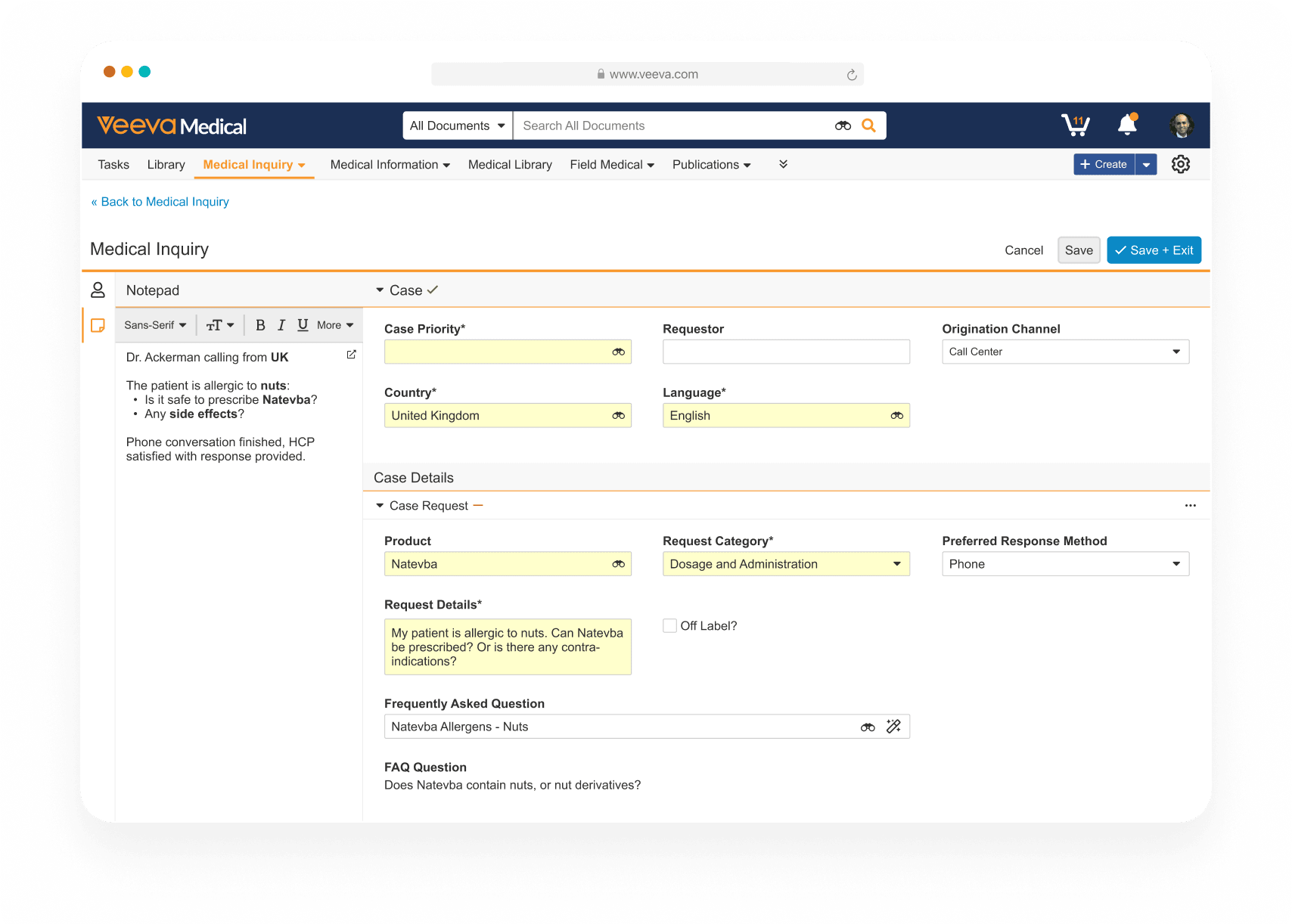Toggle bold formatting in Notepad
Image resolution: width=1292 pixels, height=924 pixels.
[x=260, y=325]
